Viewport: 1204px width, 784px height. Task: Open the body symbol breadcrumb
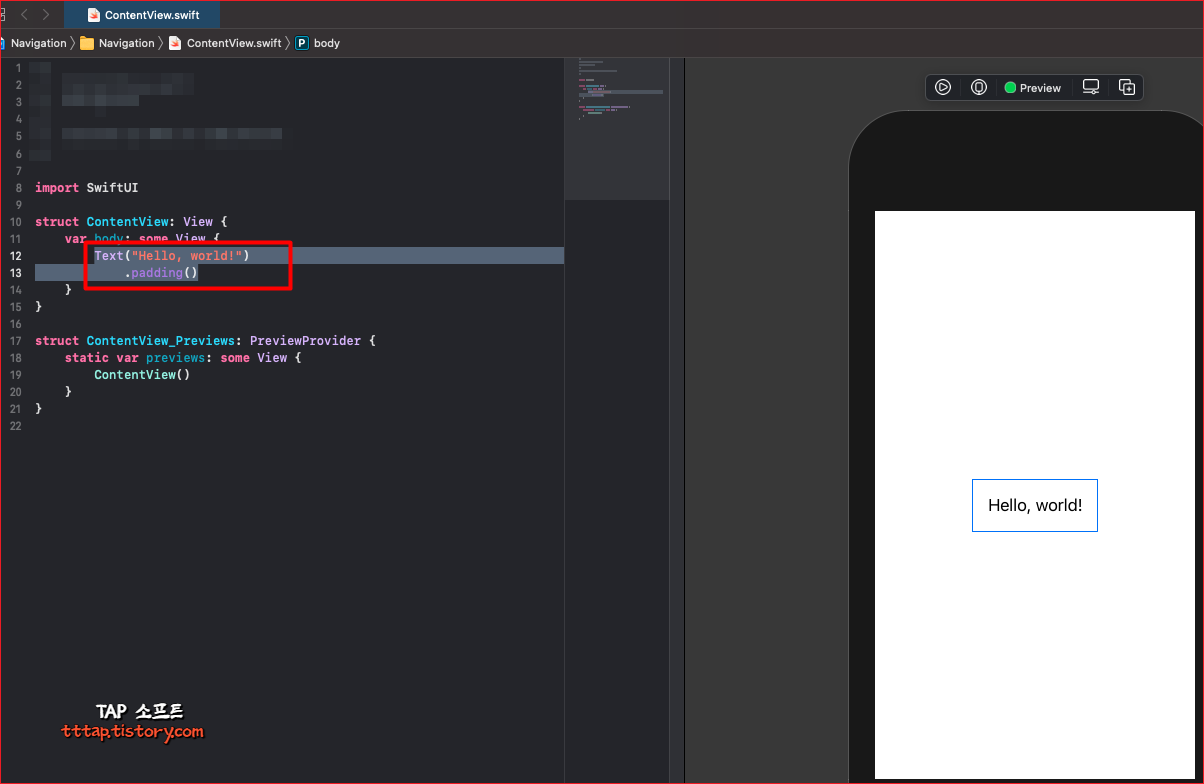(x=318, y=43)
